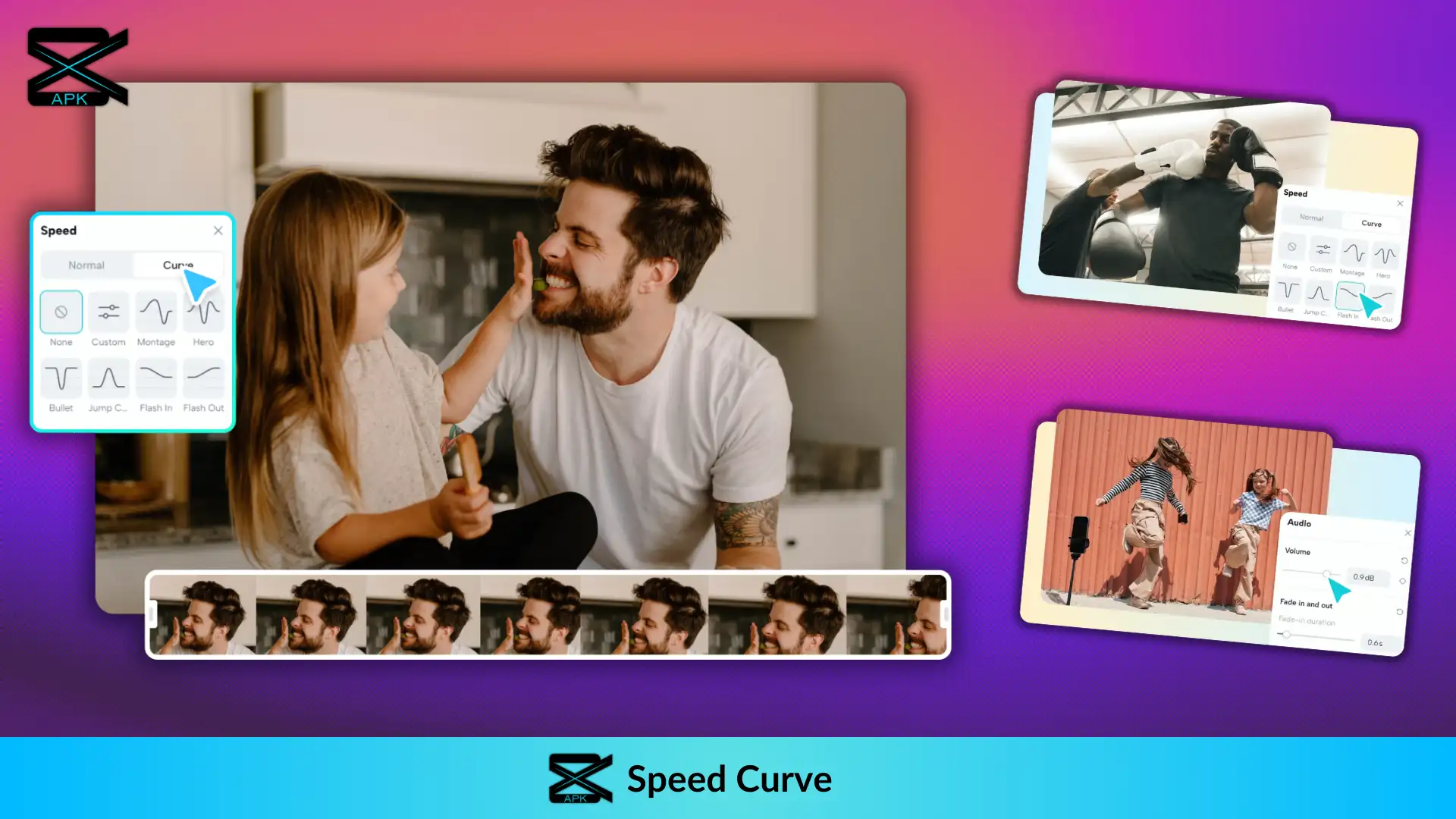Expand the upper boxing video Speed panel

tap(1297, 193)
